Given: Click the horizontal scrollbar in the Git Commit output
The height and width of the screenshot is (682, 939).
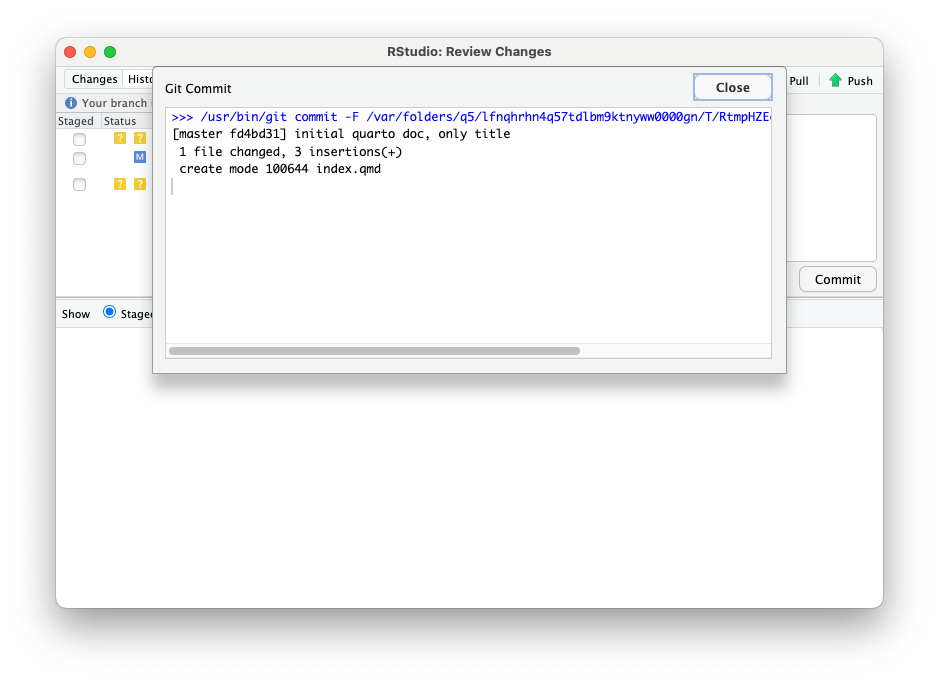Looking at the screenshot, I should (x=374, y=351).
